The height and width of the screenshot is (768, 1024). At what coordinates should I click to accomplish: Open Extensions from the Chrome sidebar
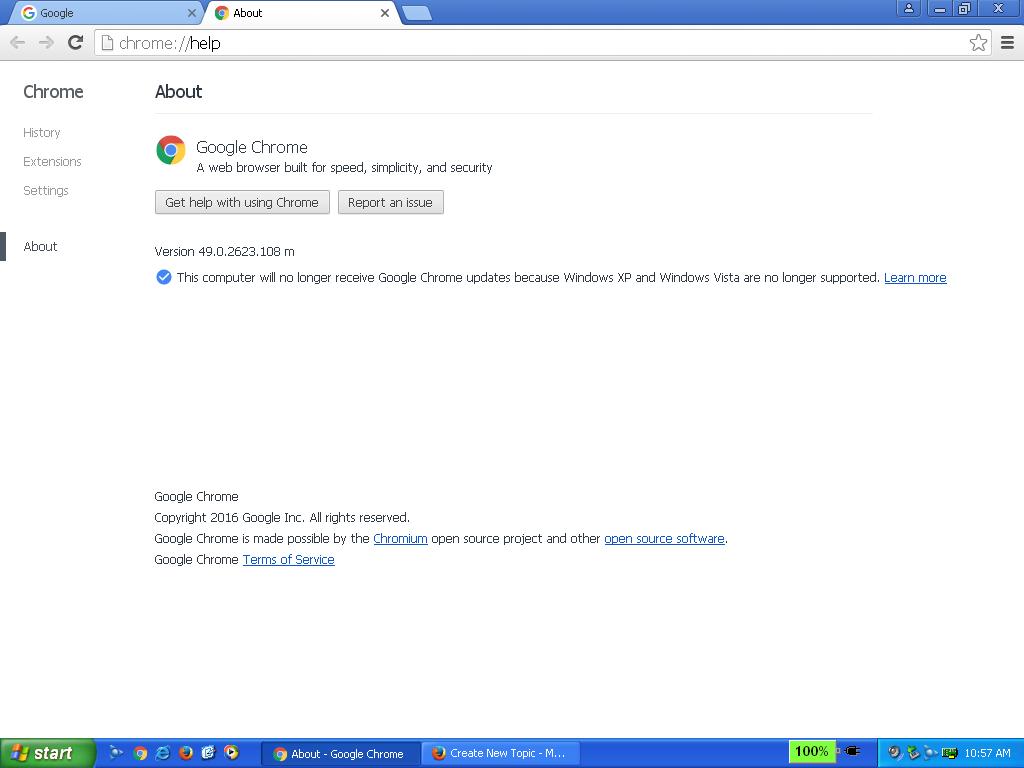[52, 161]
